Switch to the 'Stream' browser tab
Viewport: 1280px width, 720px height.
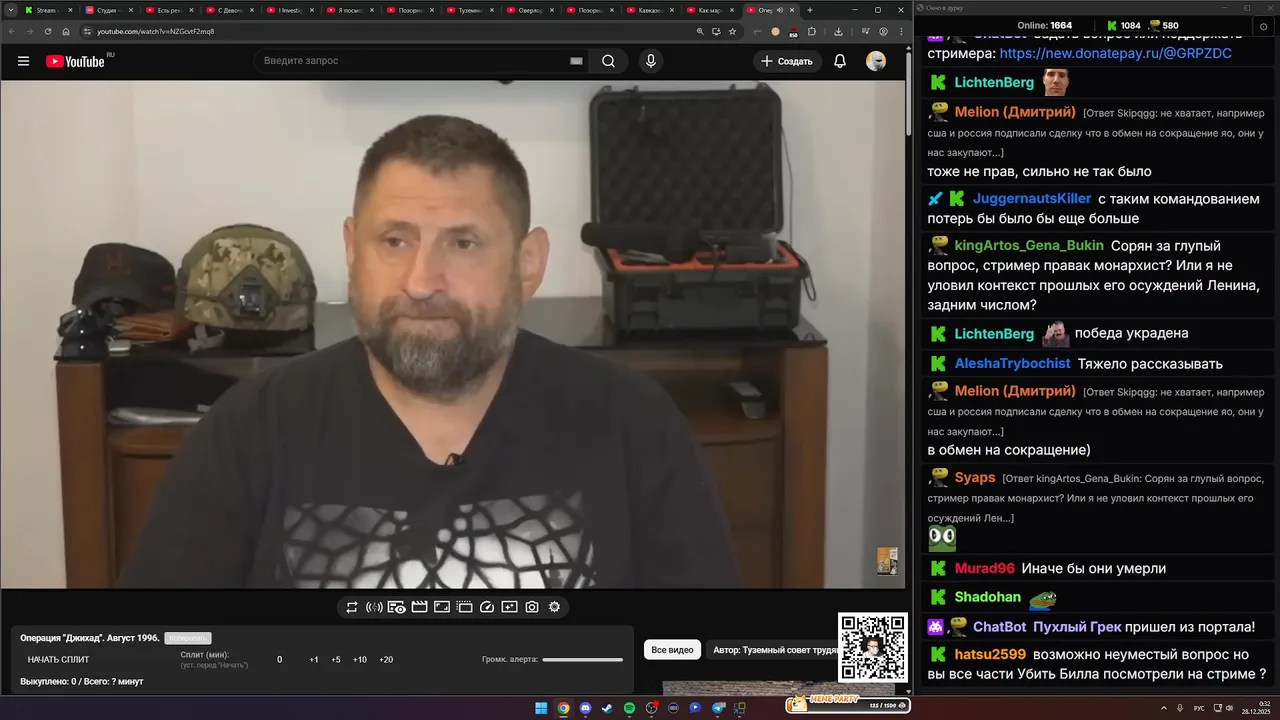(47, 10)
